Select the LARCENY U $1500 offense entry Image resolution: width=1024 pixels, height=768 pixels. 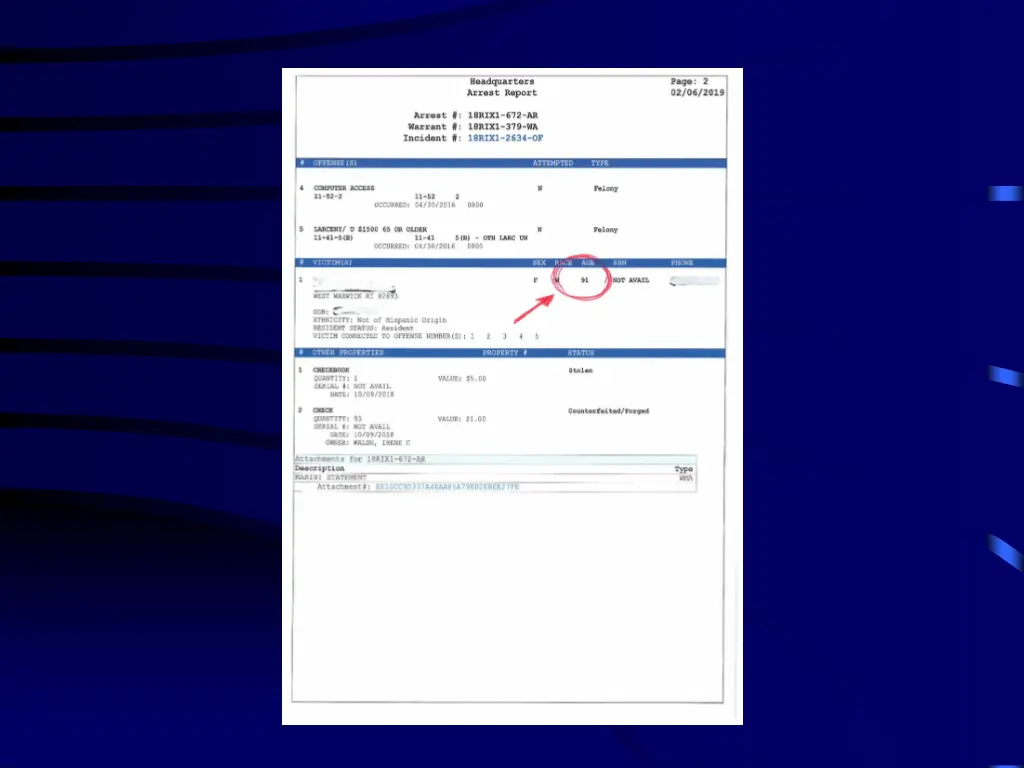(370, 229)
